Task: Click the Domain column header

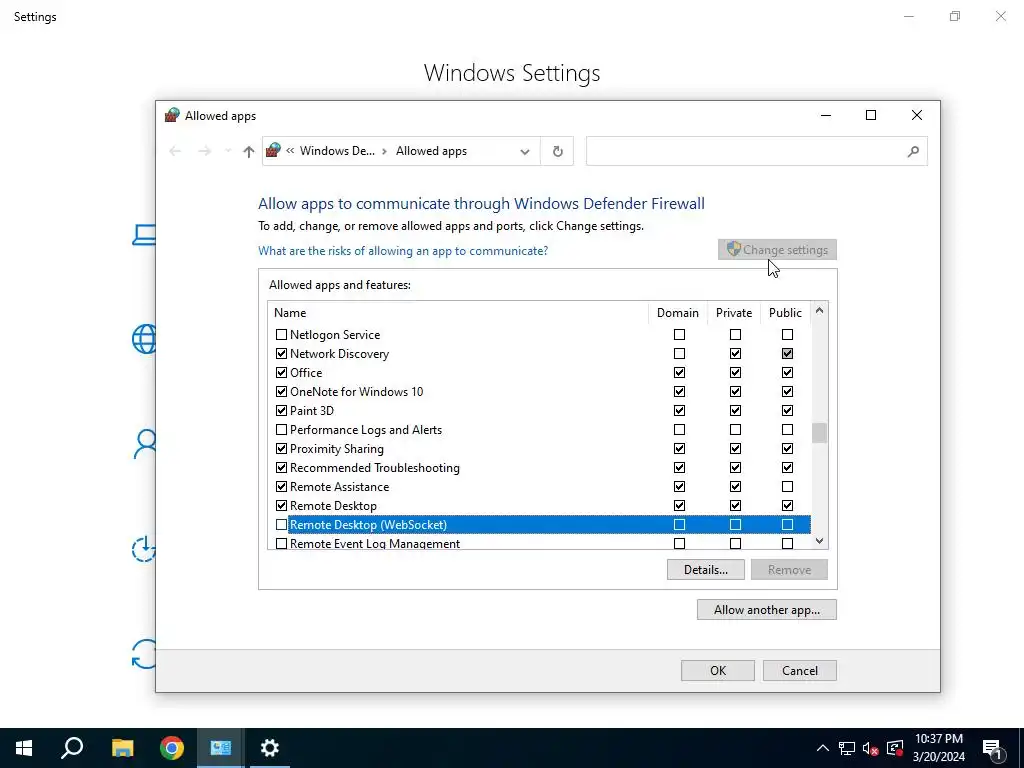Action: click(x=677, y=313)
